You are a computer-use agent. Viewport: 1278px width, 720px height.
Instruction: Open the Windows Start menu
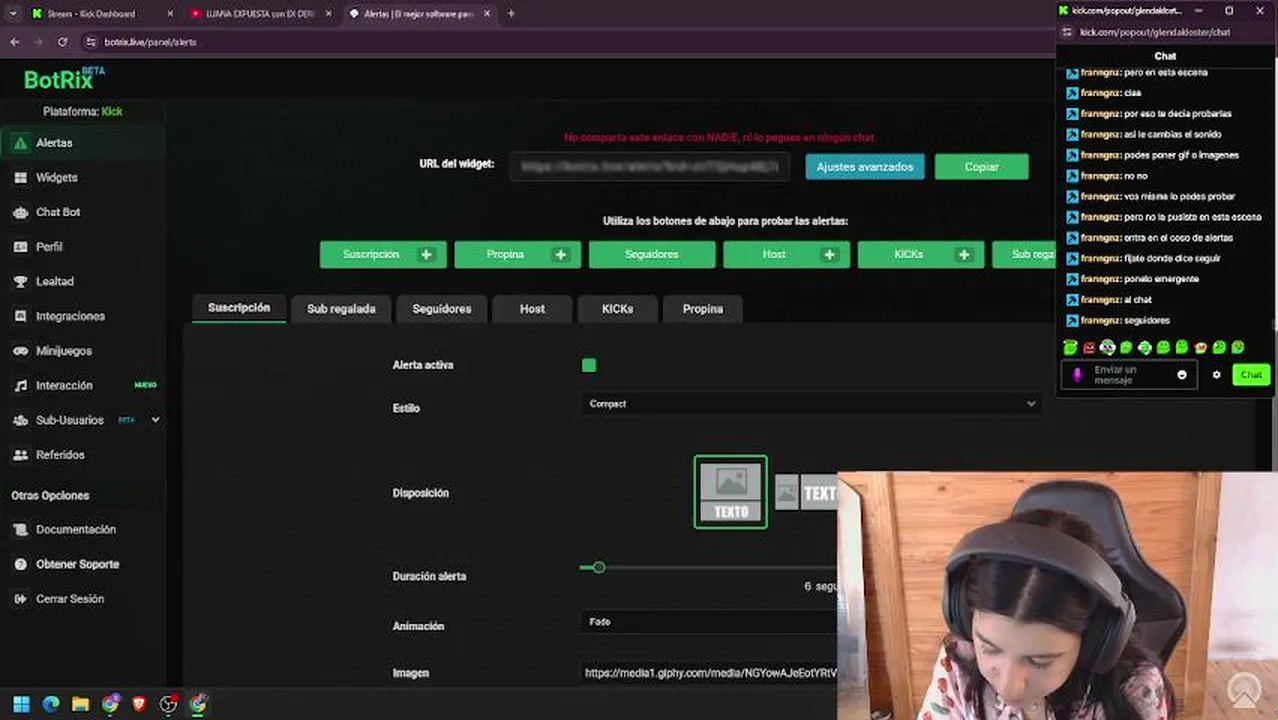click(21, 704)
